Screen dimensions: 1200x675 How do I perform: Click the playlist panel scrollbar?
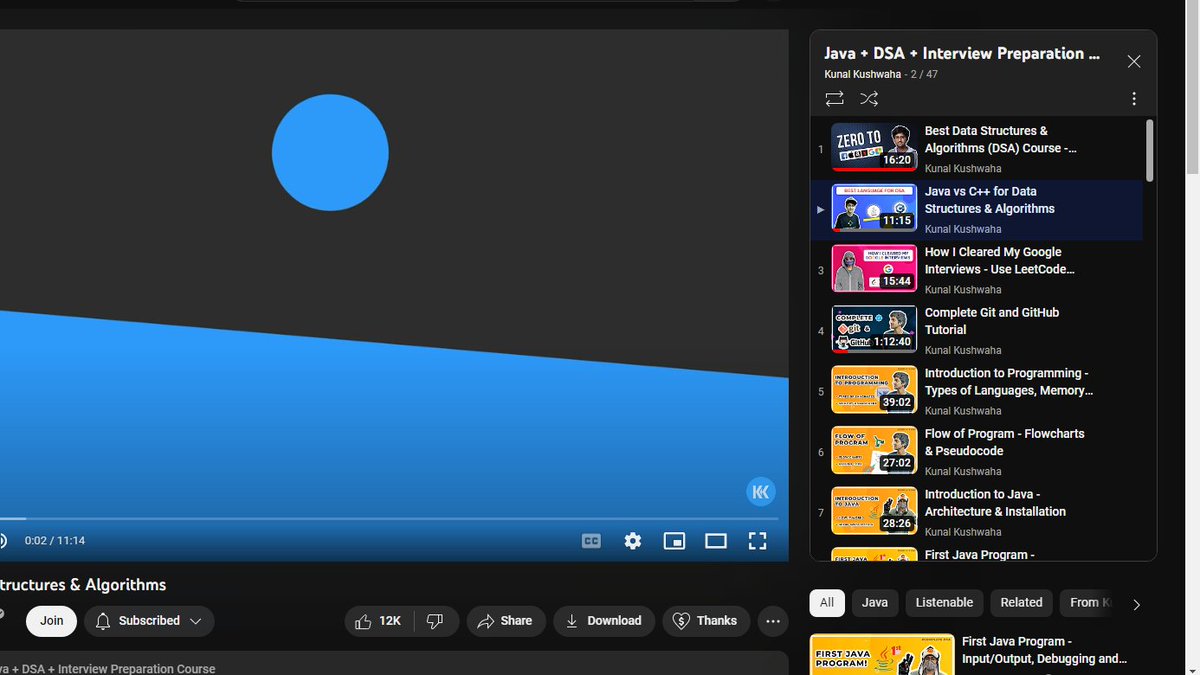(x=1150, y=150)
